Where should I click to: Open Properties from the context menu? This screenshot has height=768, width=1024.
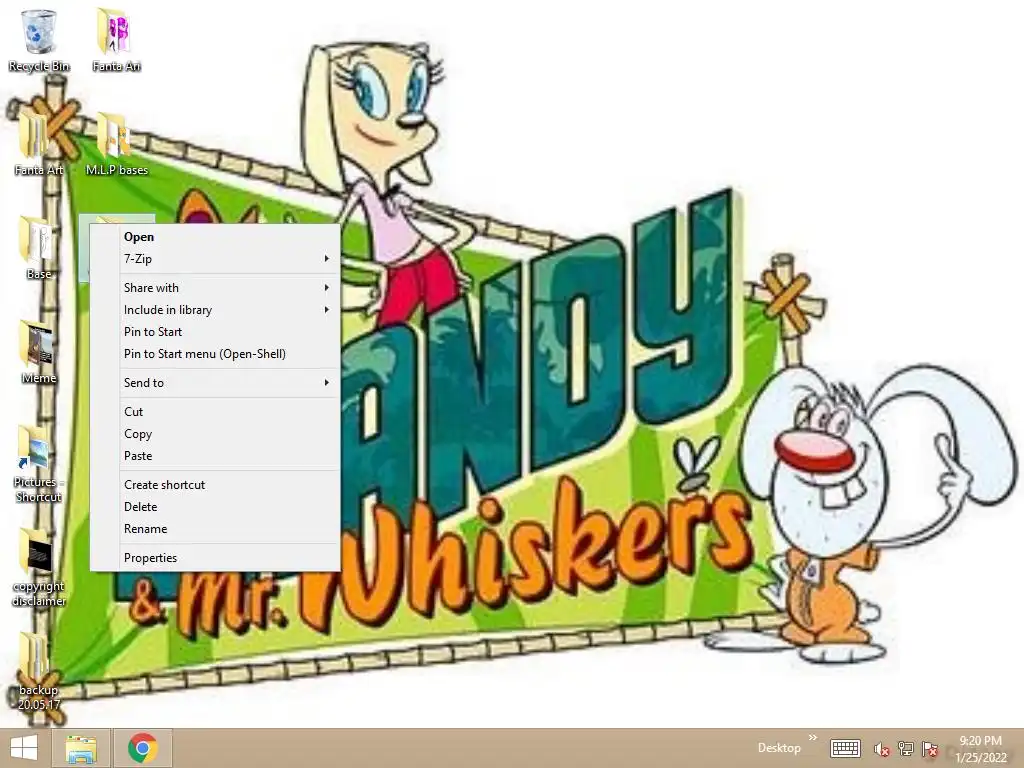click(x=215, y=558)
